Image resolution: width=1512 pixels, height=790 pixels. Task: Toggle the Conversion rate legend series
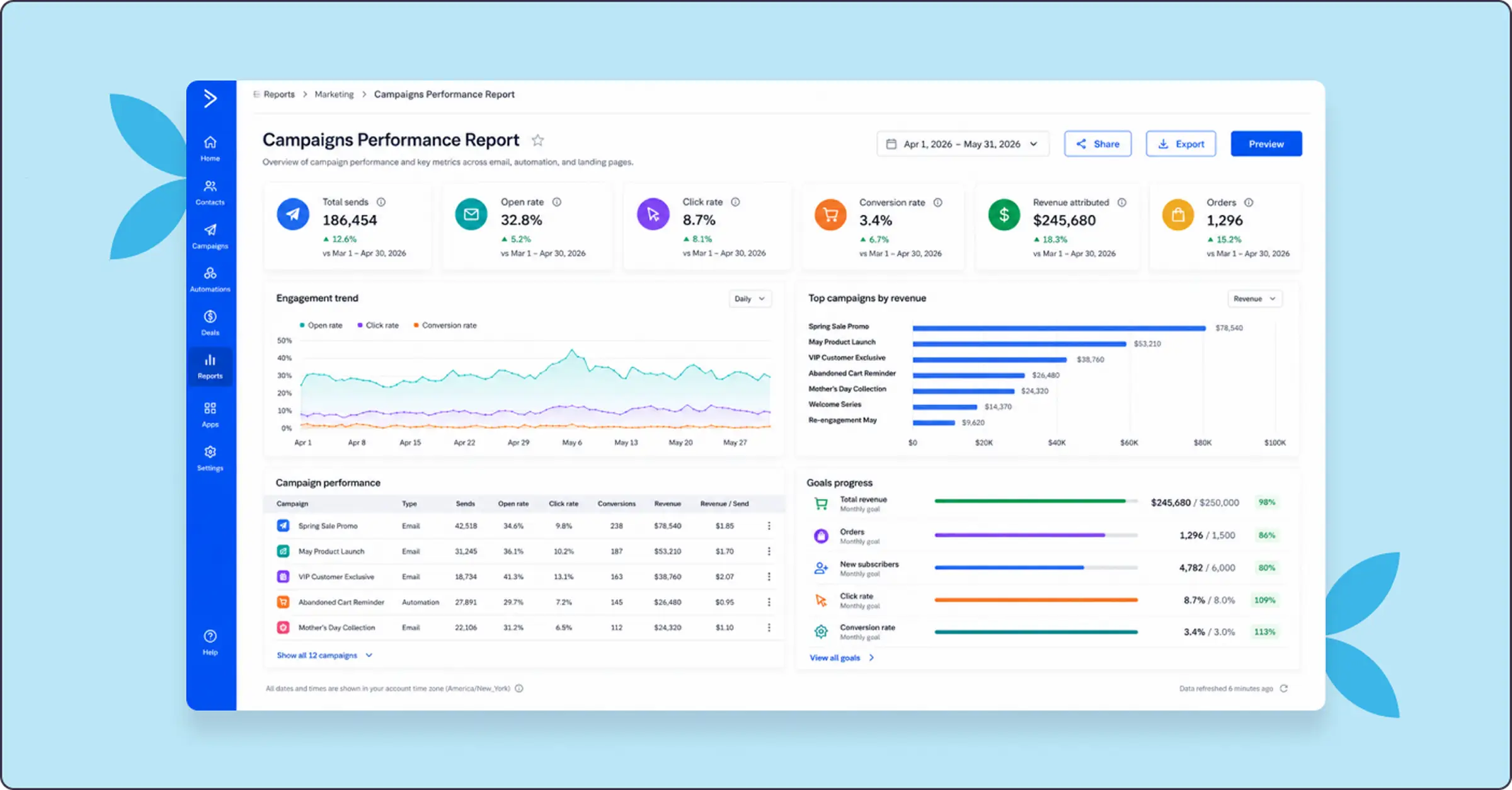(x=445, y=326)
